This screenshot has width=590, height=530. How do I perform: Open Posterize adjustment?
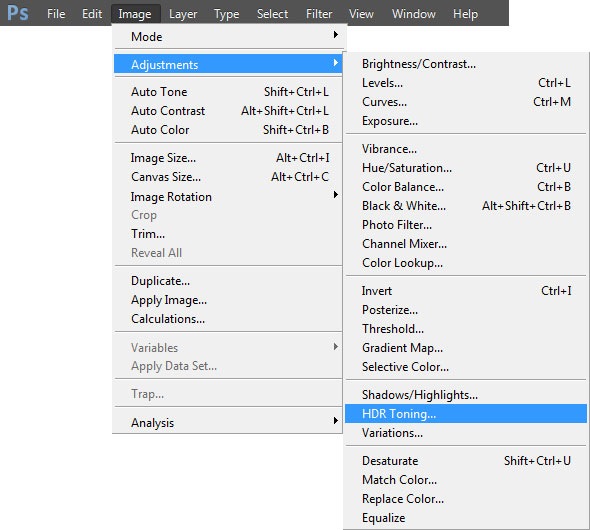tap(466, 310)
